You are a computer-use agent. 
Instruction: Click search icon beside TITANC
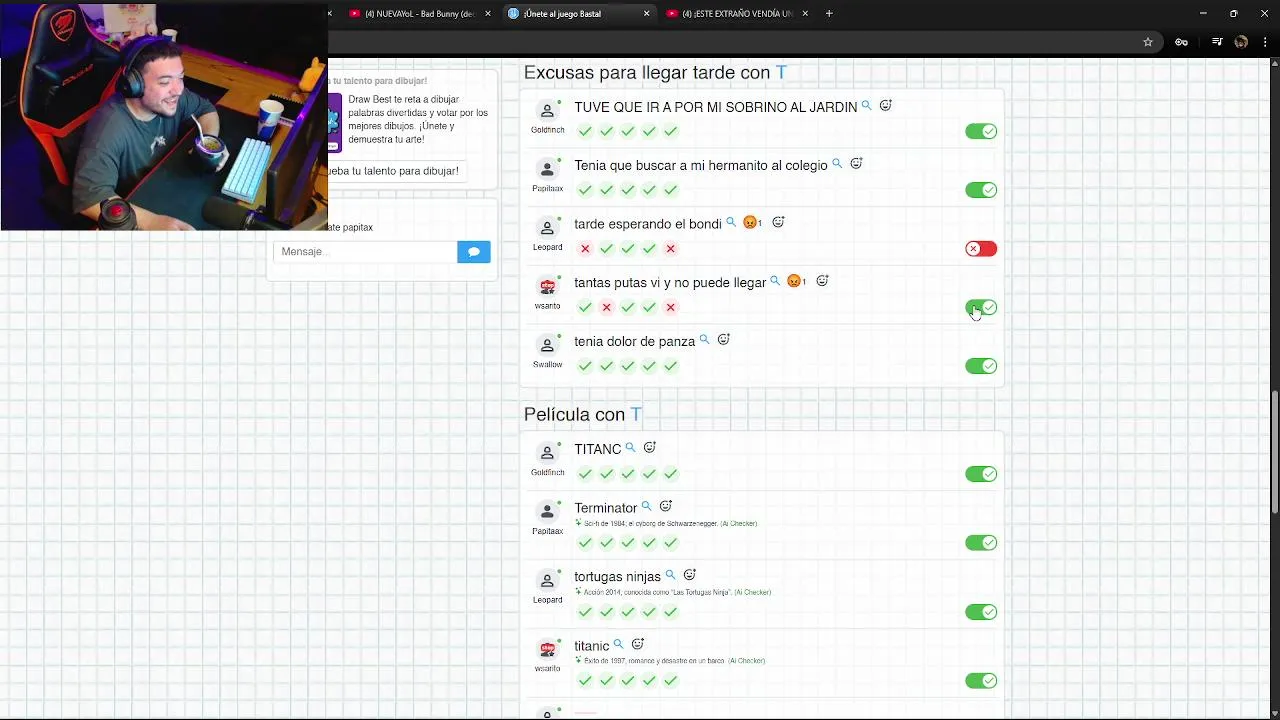(x=630, y=448)
